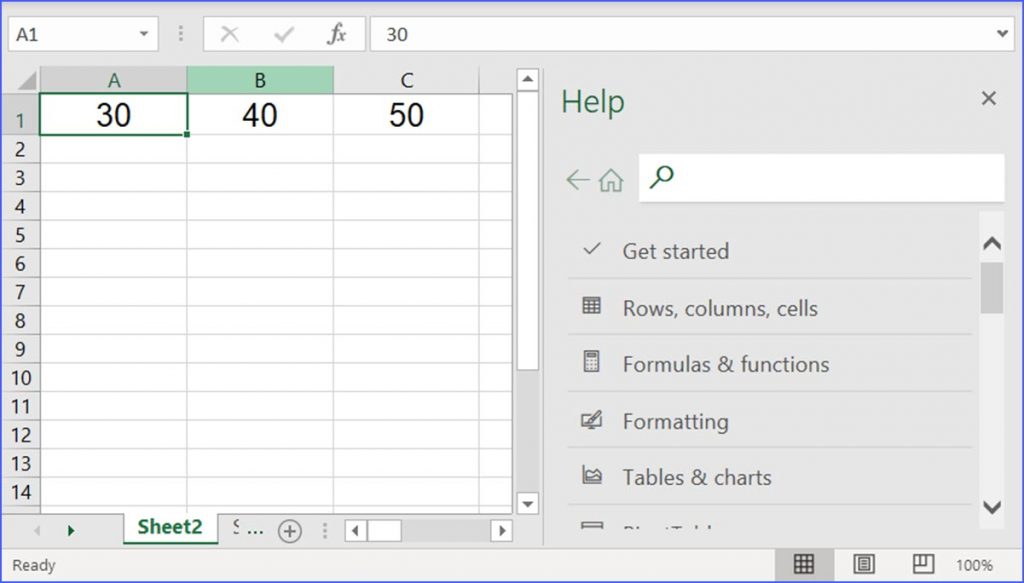Open the Rows, columns, cells help topic
Screen dimensions: 1024x583
pos(720,308)
